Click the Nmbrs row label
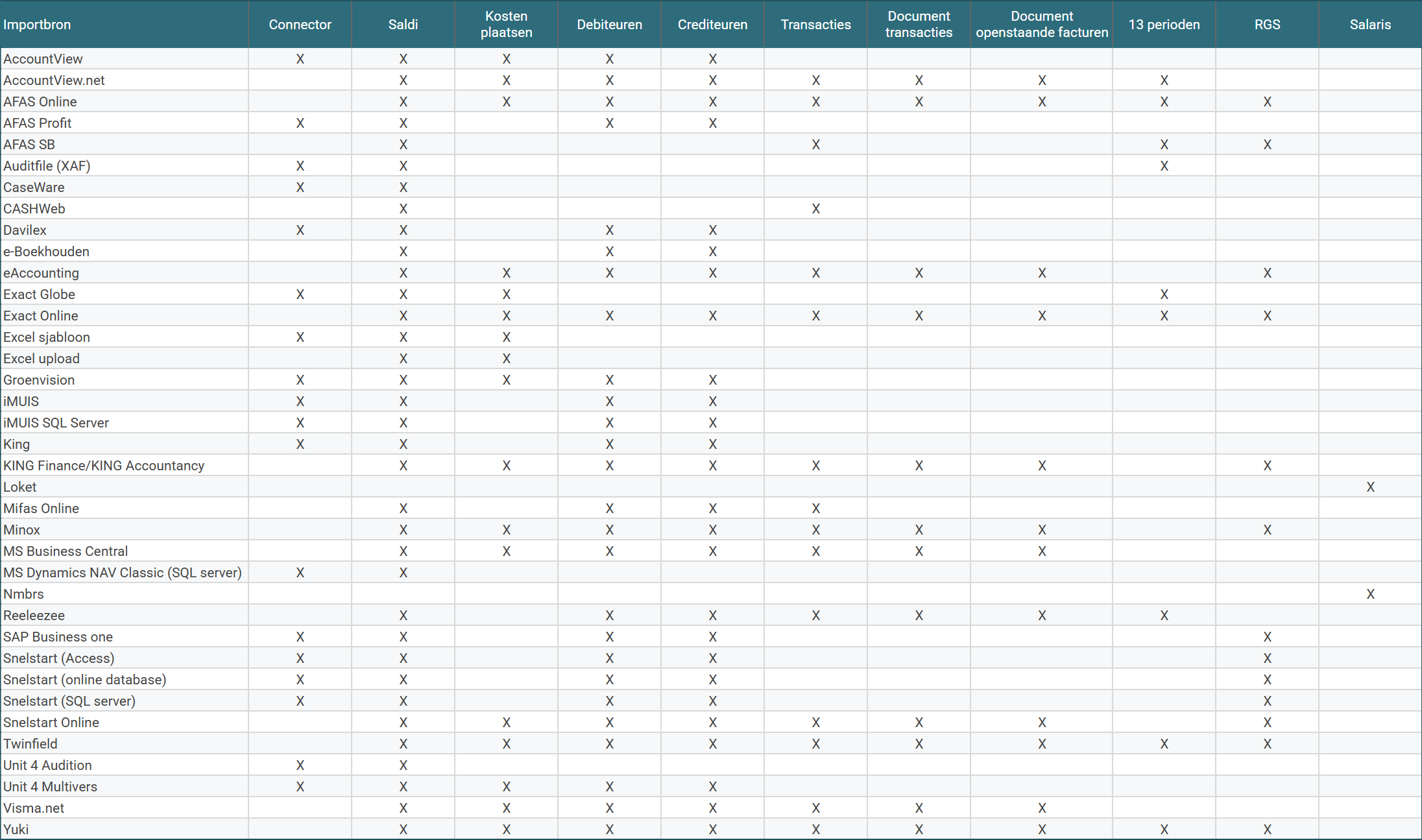 (23, 594)
